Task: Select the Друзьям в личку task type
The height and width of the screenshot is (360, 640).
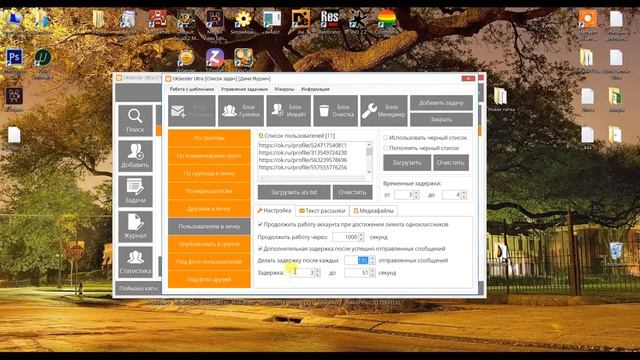Action: pos(209,209)
